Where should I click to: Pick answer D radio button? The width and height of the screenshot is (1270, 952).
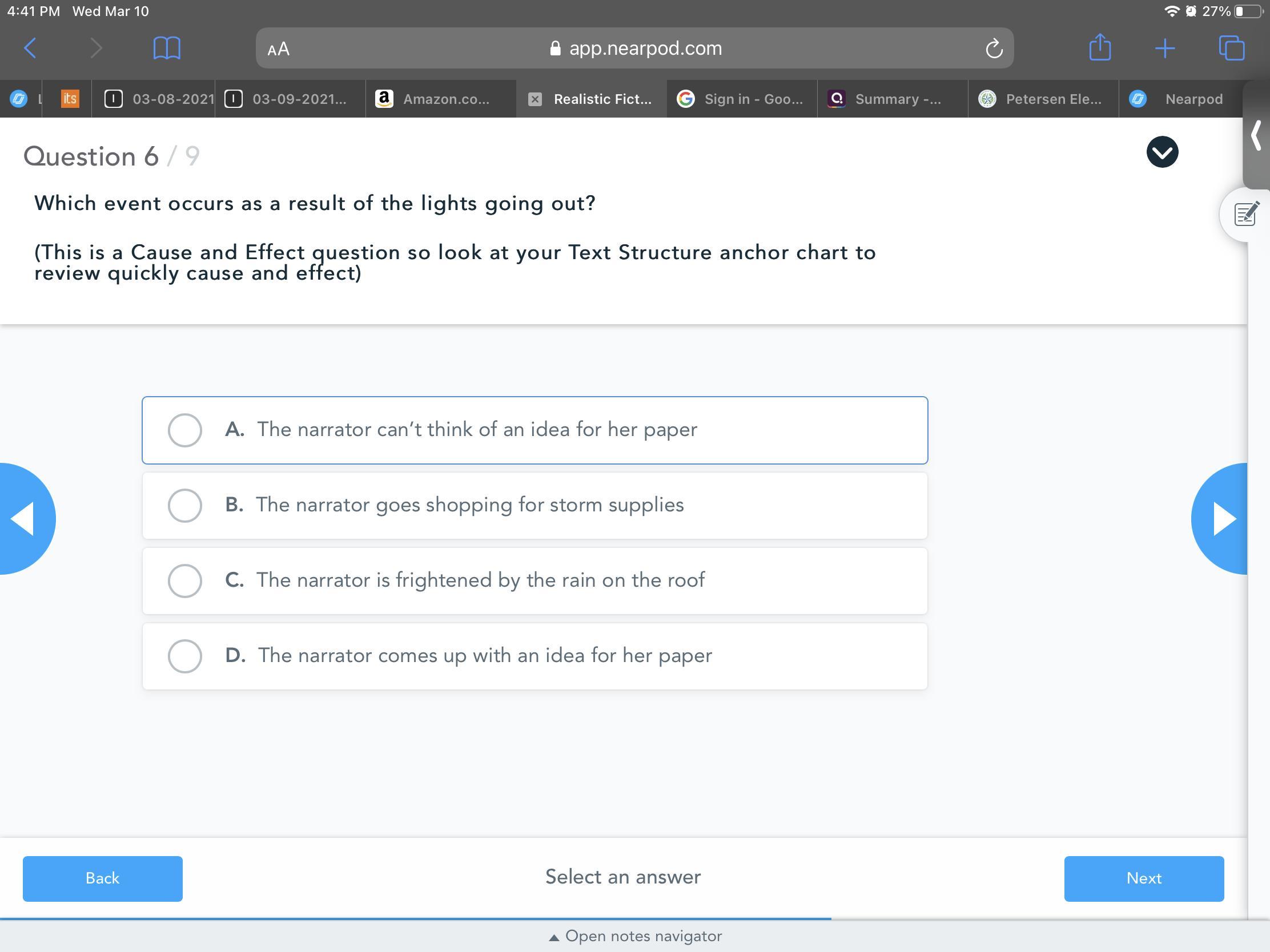184,656
